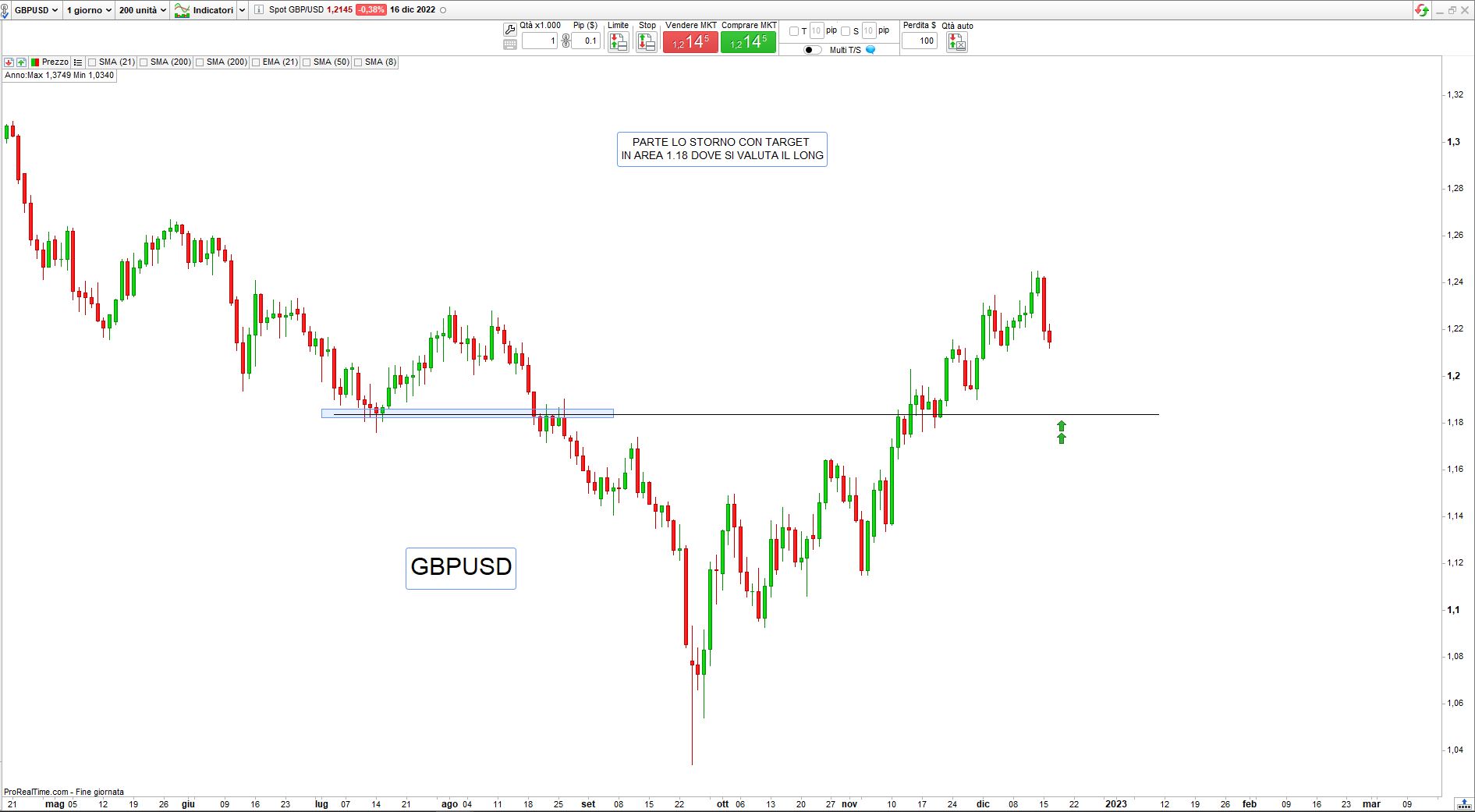Click the chart link pin icon beside GBPUSD
This screenshot has height=812, width=1475.
click(x=5, y=11)
